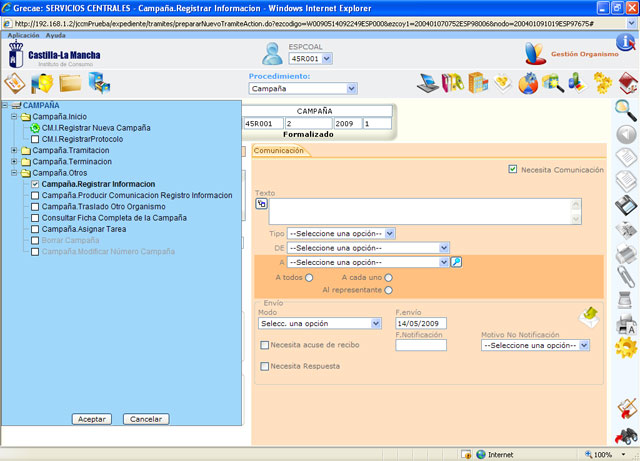The width and height of the screenshot is (640, 461).
Task: Expand the Campaña.Tramitacion folder
Action: (14, 151)
